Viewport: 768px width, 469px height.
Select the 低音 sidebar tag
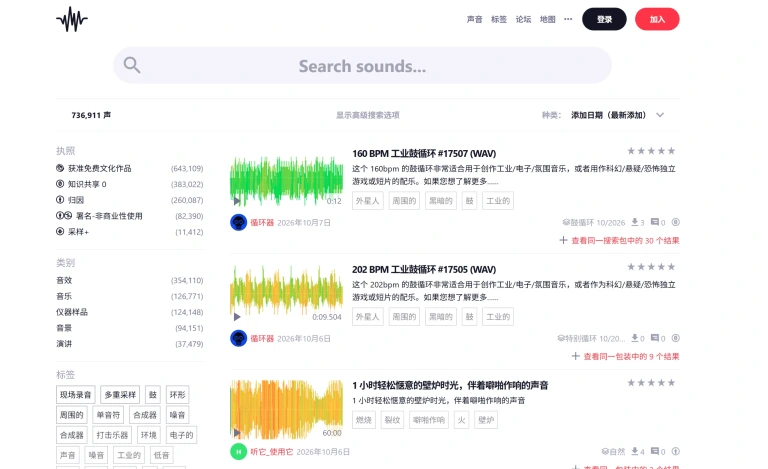tap(161, 455)
